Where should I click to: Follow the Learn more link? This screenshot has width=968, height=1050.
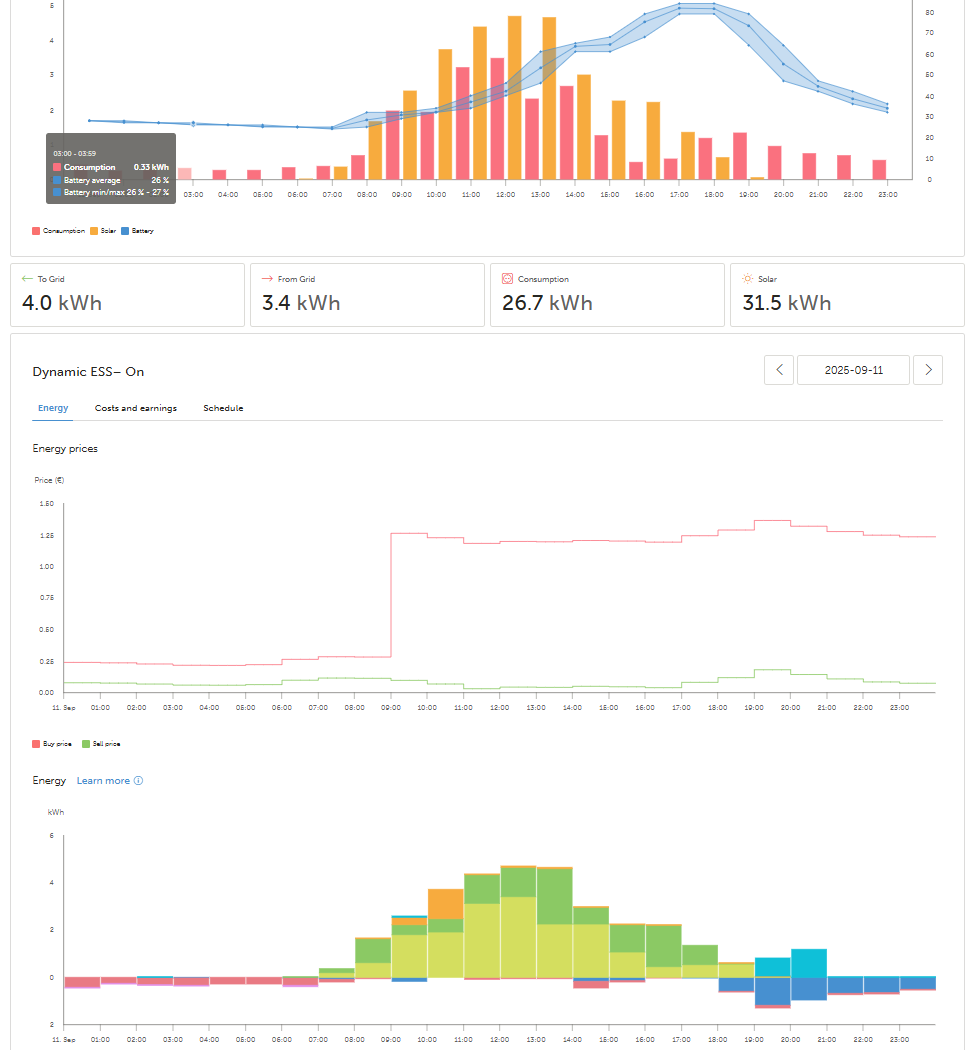click(x=103, y=781)
